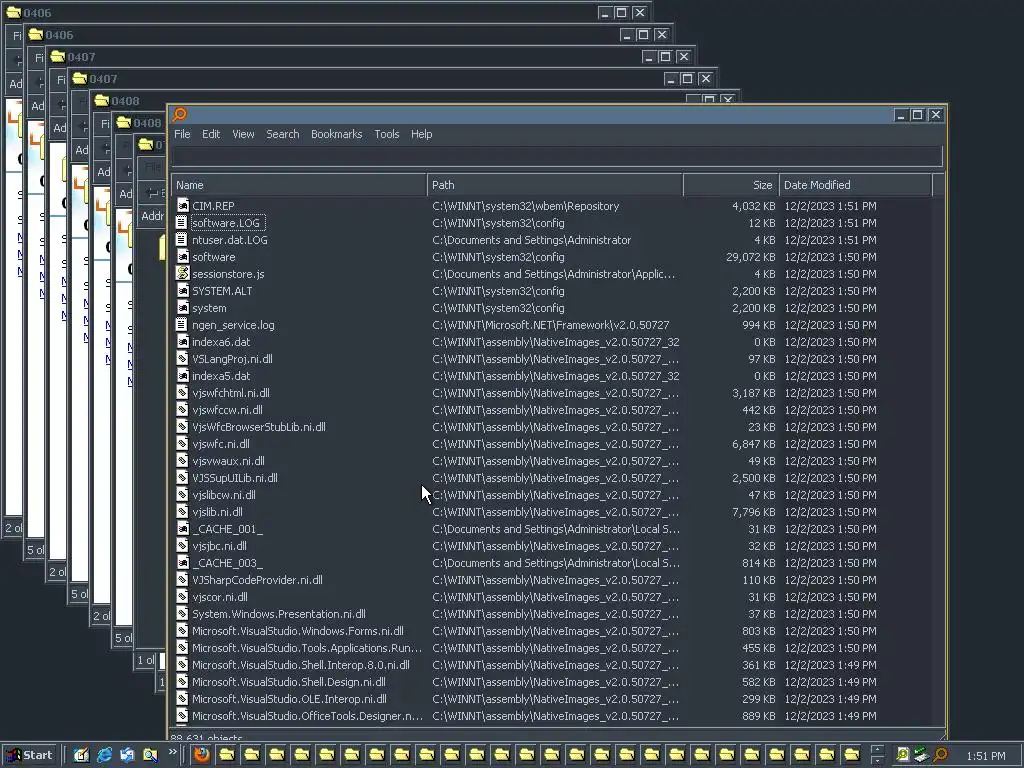Select indexa5.dat in the results
Screen dimensions: 1024x768
coord(221,376)
